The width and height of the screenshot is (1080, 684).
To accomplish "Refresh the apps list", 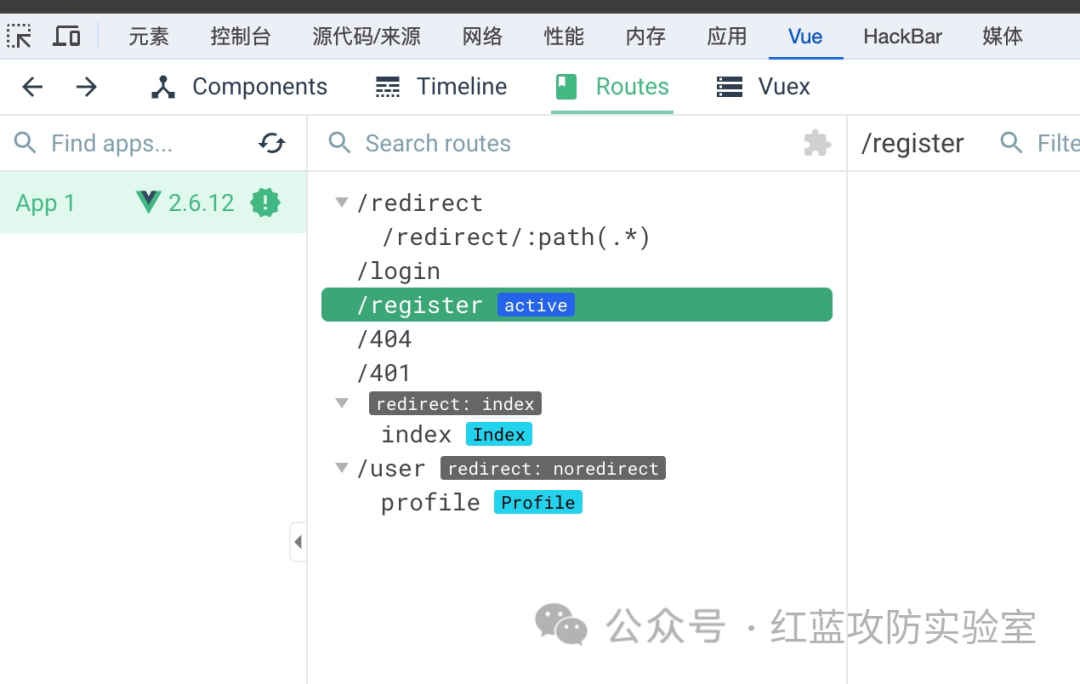I will [272, 143].
